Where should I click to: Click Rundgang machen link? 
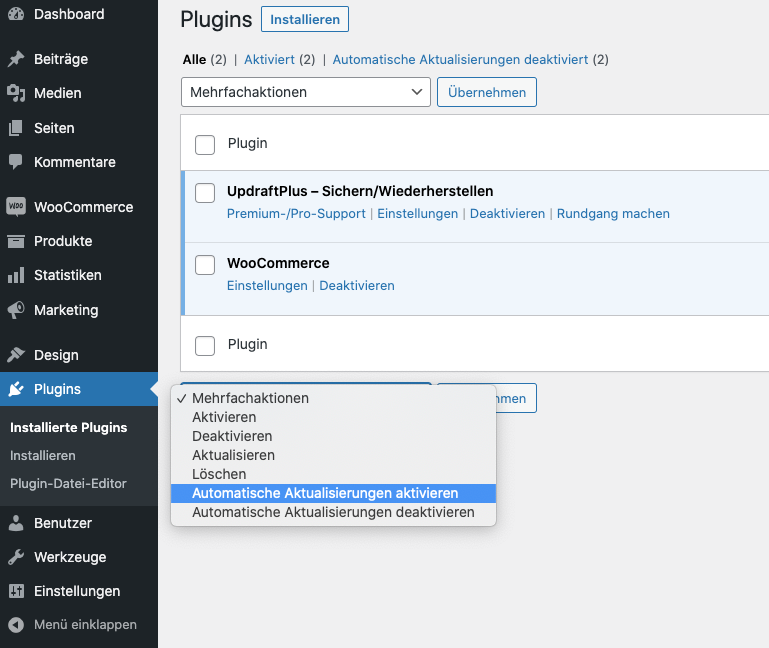(x=613, y=213)
